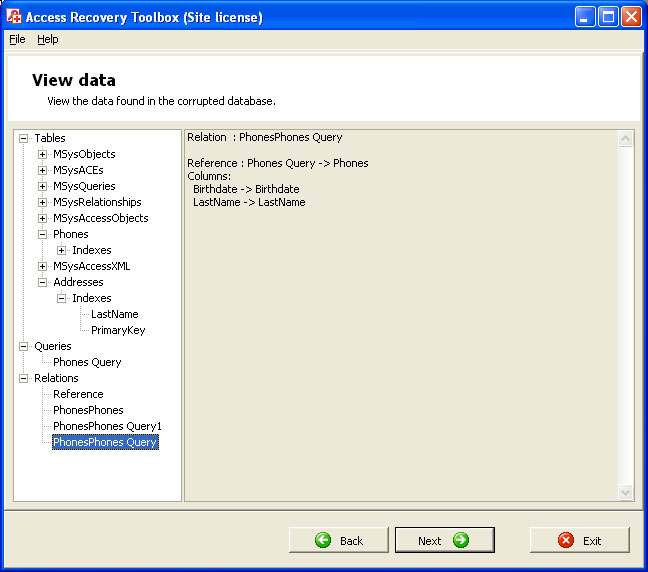Expand the MSysQueries table node
648x572 pixels.
(x=42, y=186)
